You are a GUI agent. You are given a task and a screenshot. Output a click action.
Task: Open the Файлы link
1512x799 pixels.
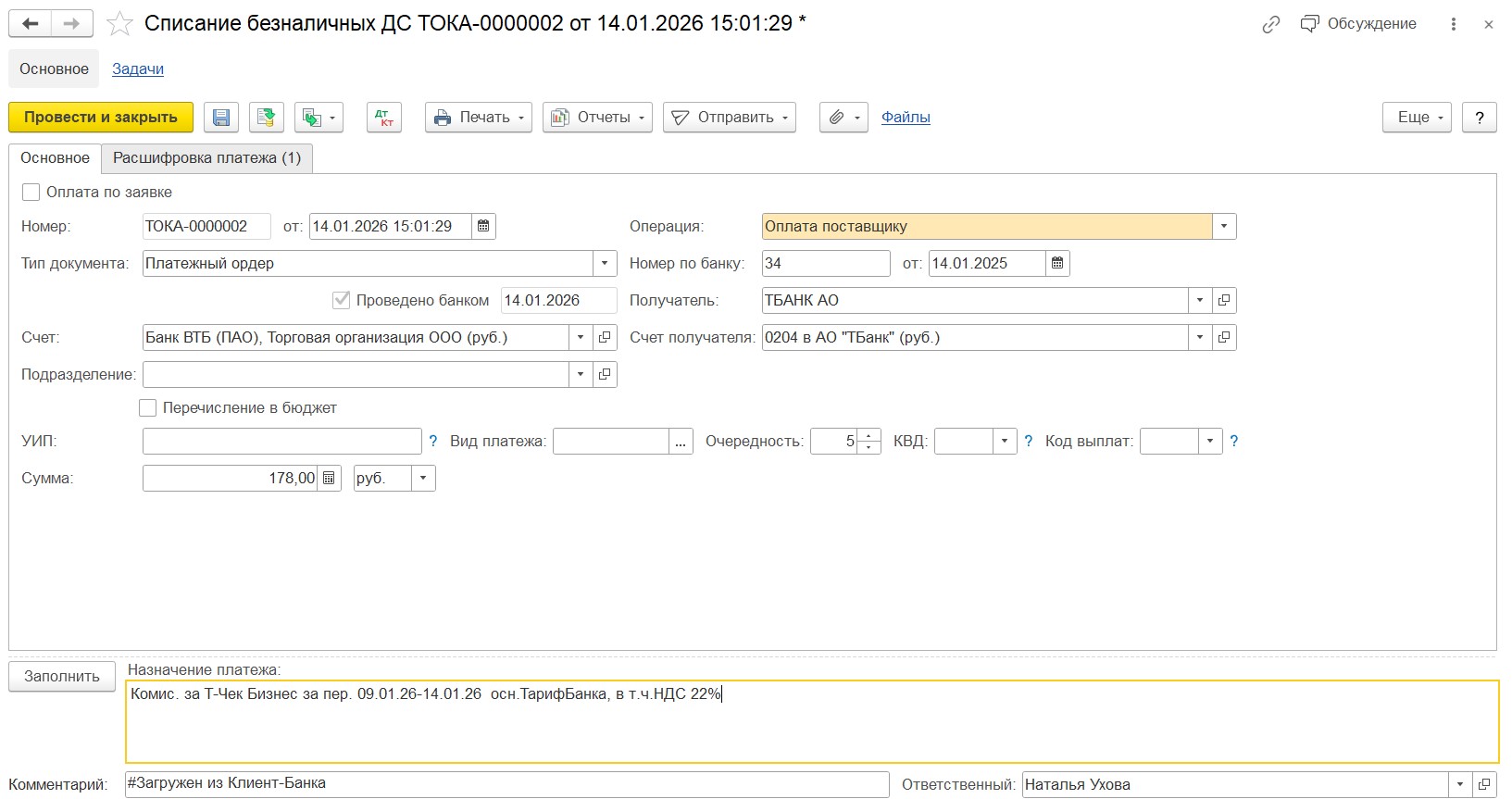point(906,118)
